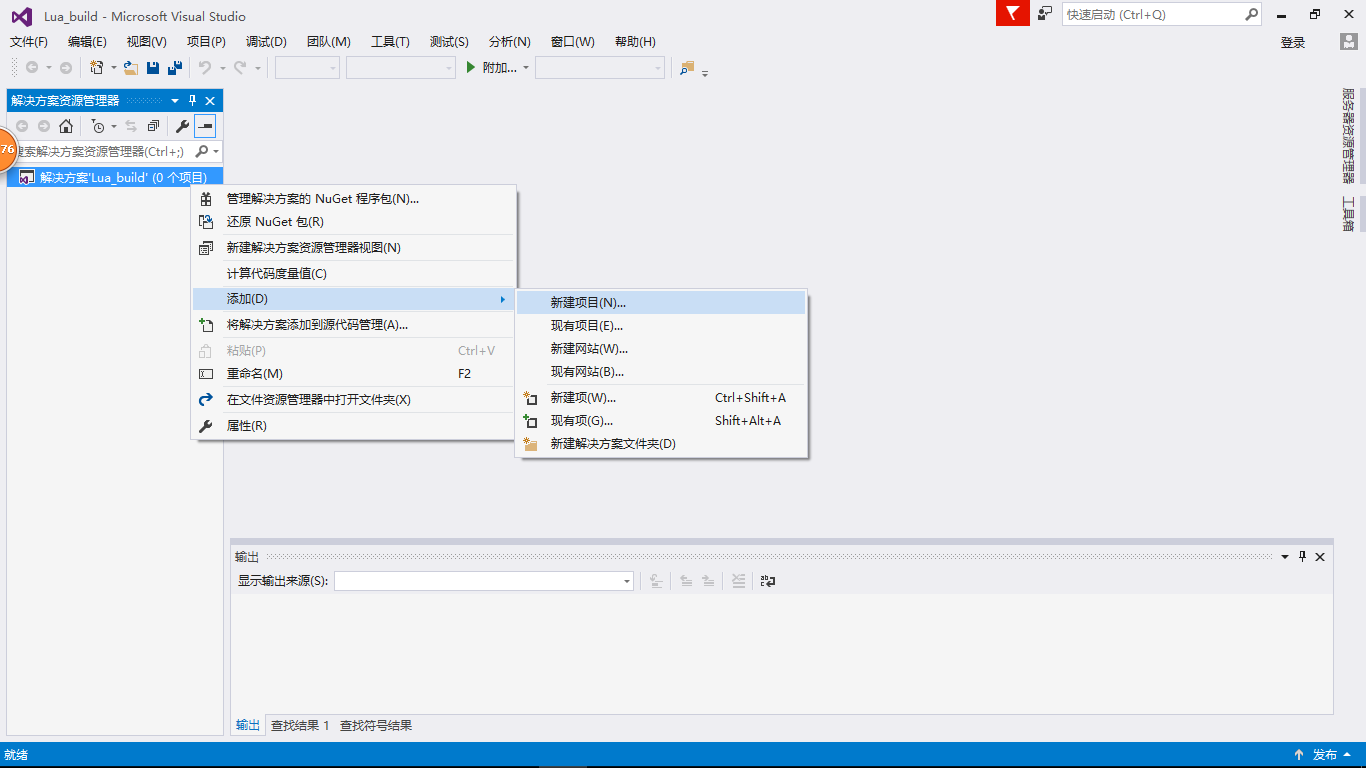This screenshot has width=1366, height=768.
Task: Click the Open File folder icon
Action: coord(130,68)
